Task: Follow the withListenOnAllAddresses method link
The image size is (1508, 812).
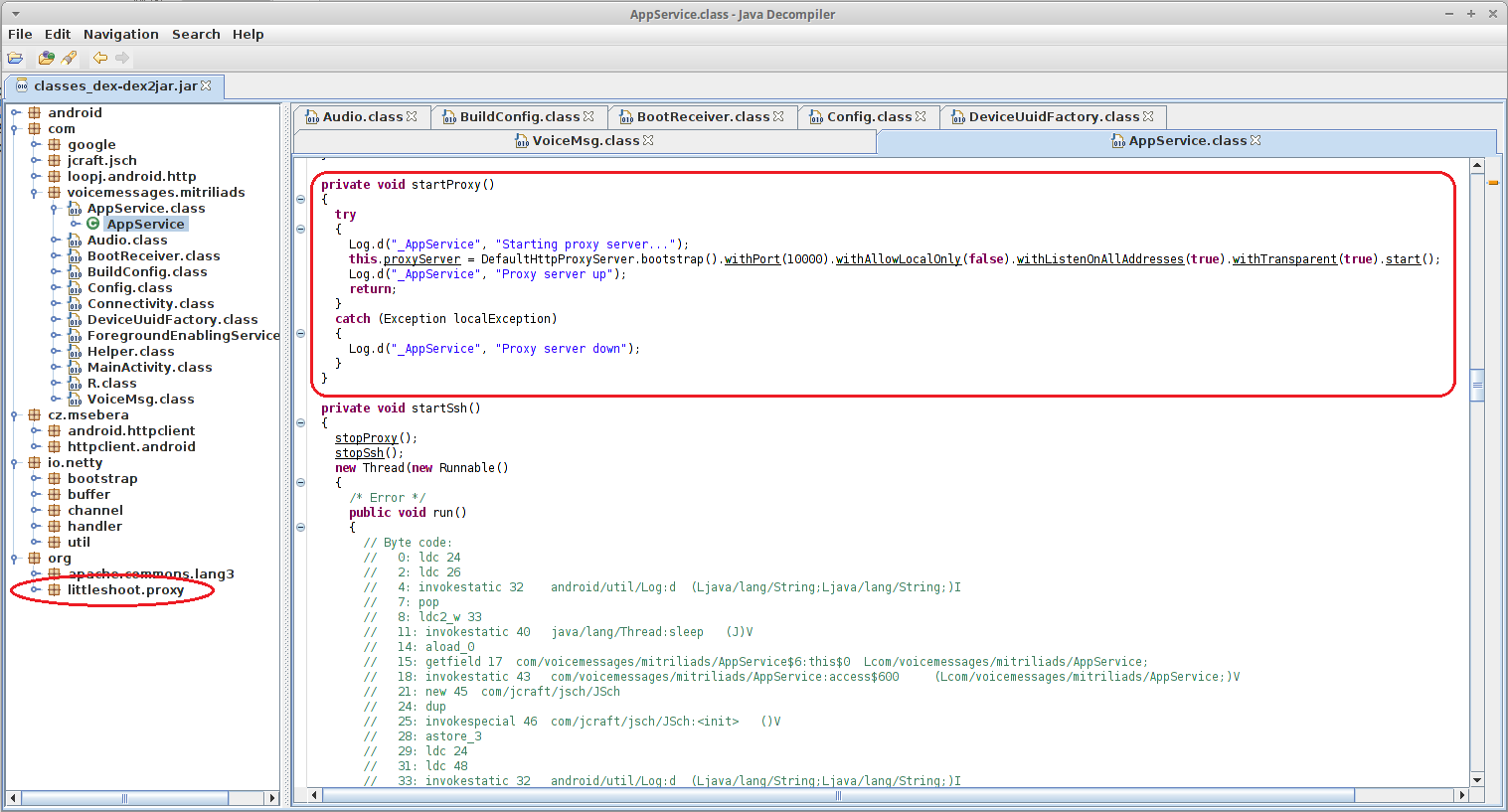Action: (1099, 258)
